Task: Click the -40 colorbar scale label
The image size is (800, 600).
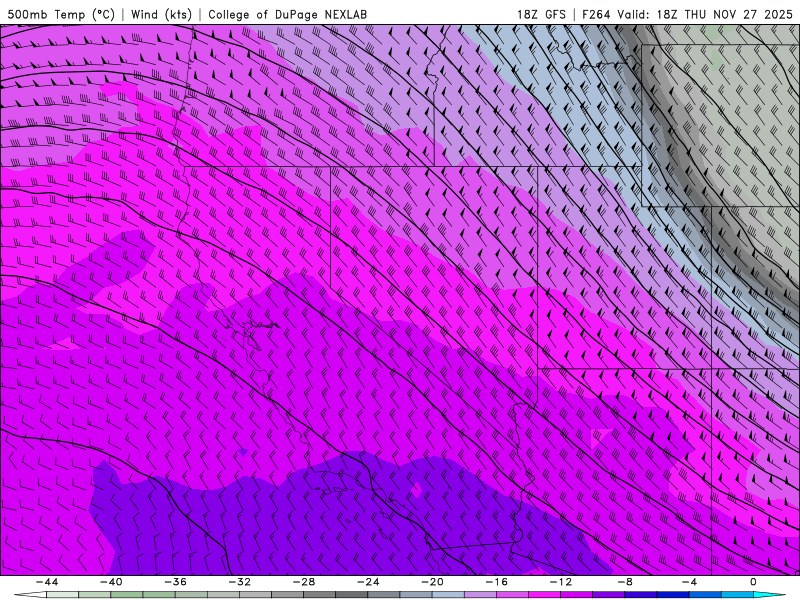Action: click(111, 582)
